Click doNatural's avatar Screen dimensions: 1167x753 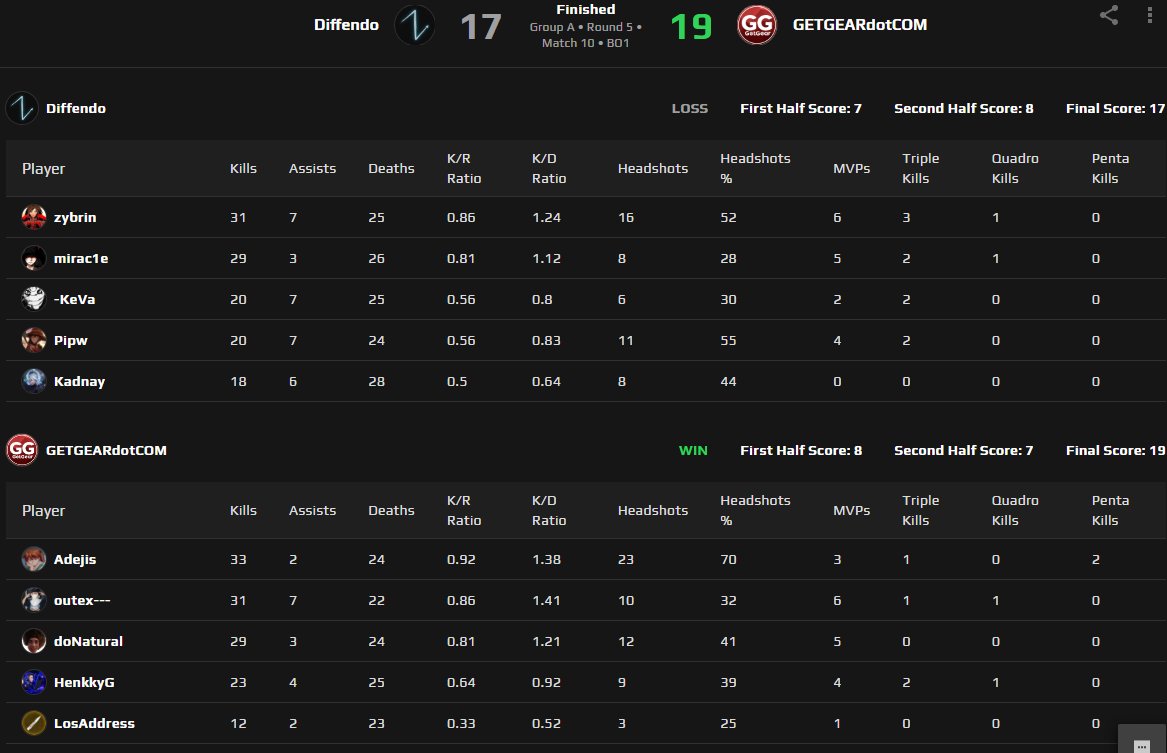coord(33,641)
